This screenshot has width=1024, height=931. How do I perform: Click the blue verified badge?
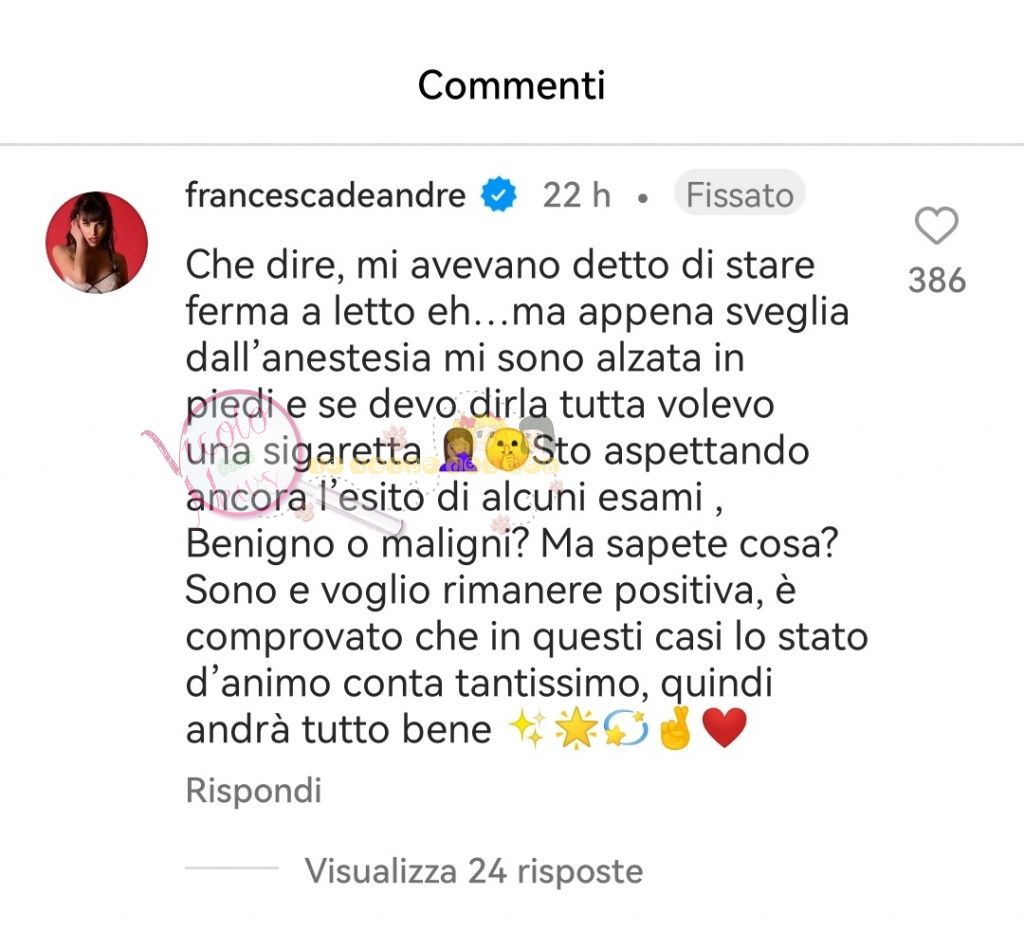point(499,195)
